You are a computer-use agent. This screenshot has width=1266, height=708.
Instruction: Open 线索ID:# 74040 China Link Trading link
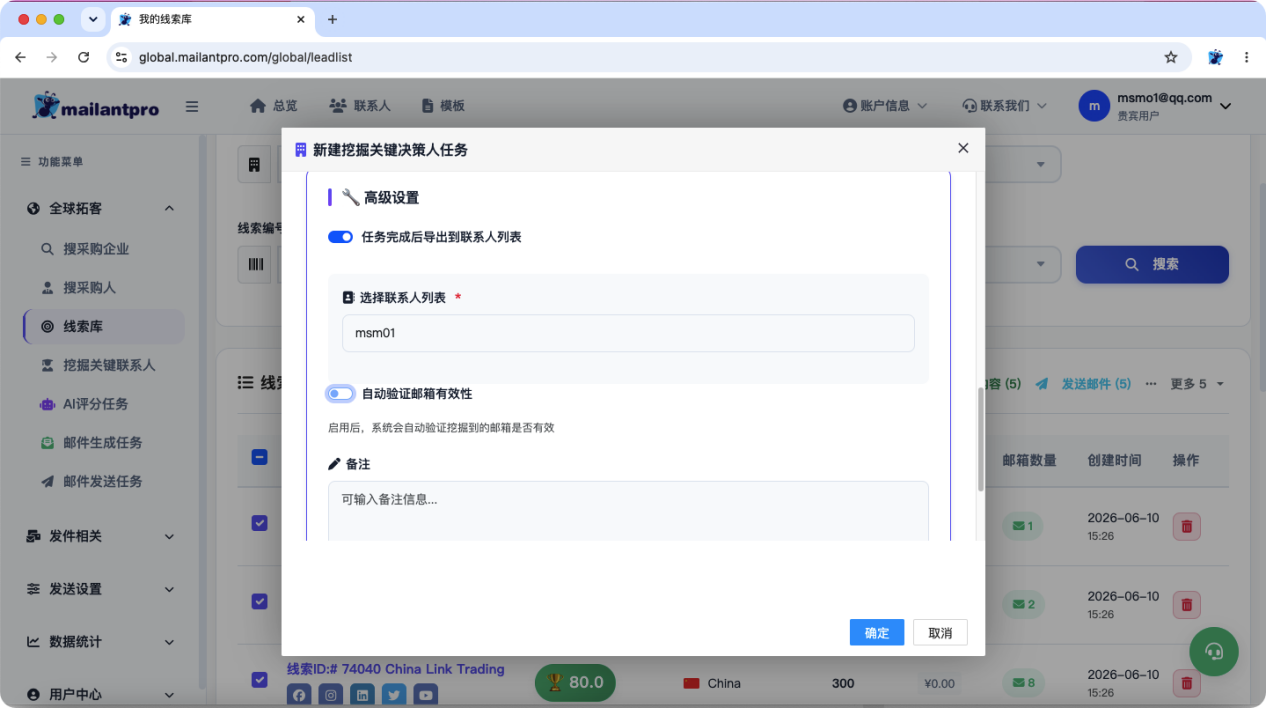tap(396, 669)
